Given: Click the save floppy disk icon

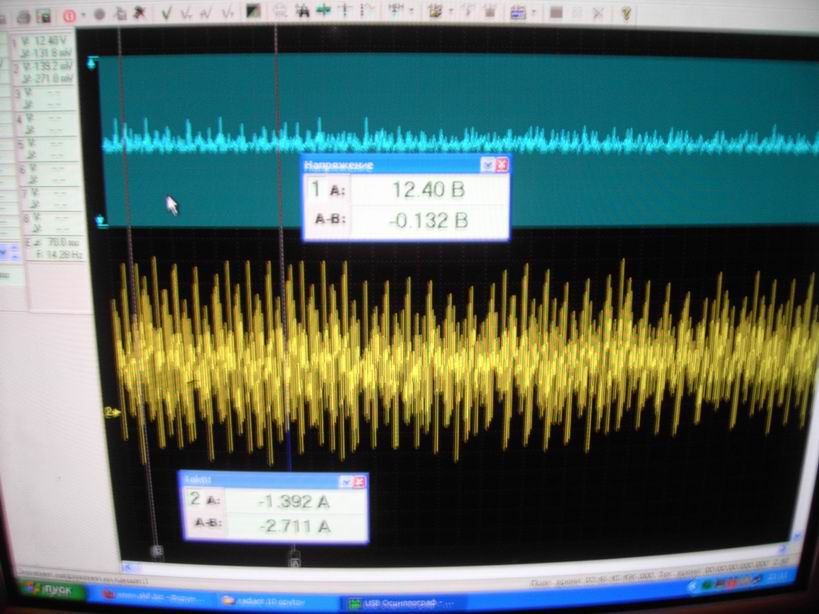Looking at the screenshot, I should [x=43, y=15].
